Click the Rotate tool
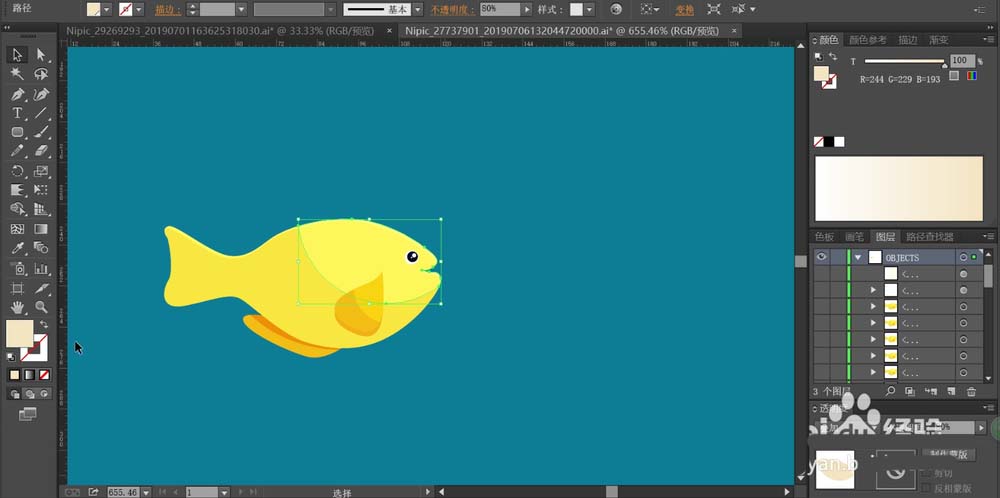Viewport: 1000px width, 498px height. (17, 171)
